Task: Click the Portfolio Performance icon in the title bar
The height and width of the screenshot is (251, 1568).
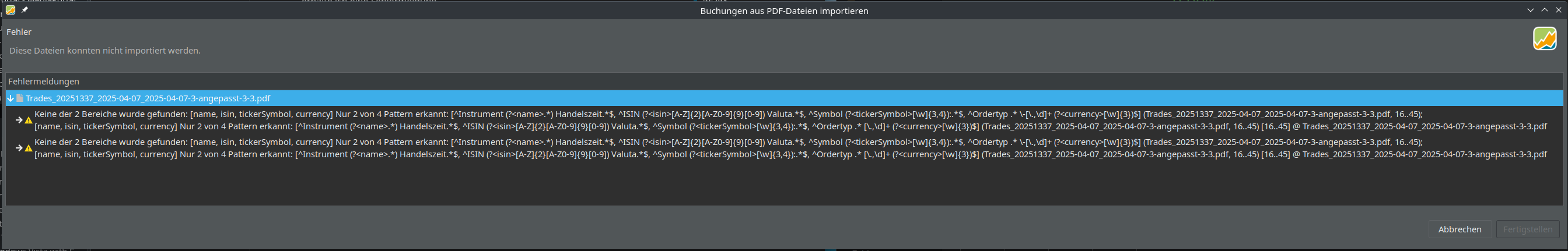Action: click(x=10, y=10)
